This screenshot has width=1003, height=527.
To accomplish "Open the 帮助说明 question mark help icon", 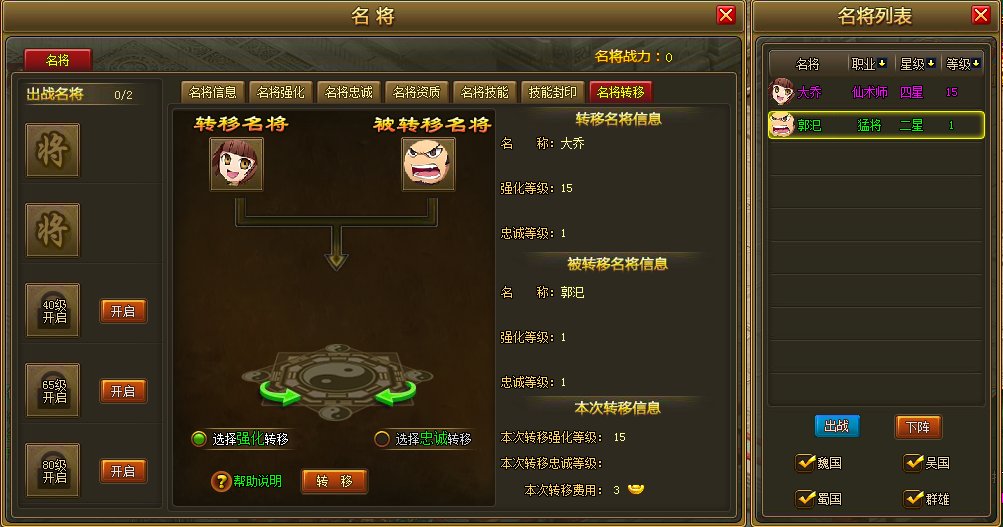I will point(221,482).
